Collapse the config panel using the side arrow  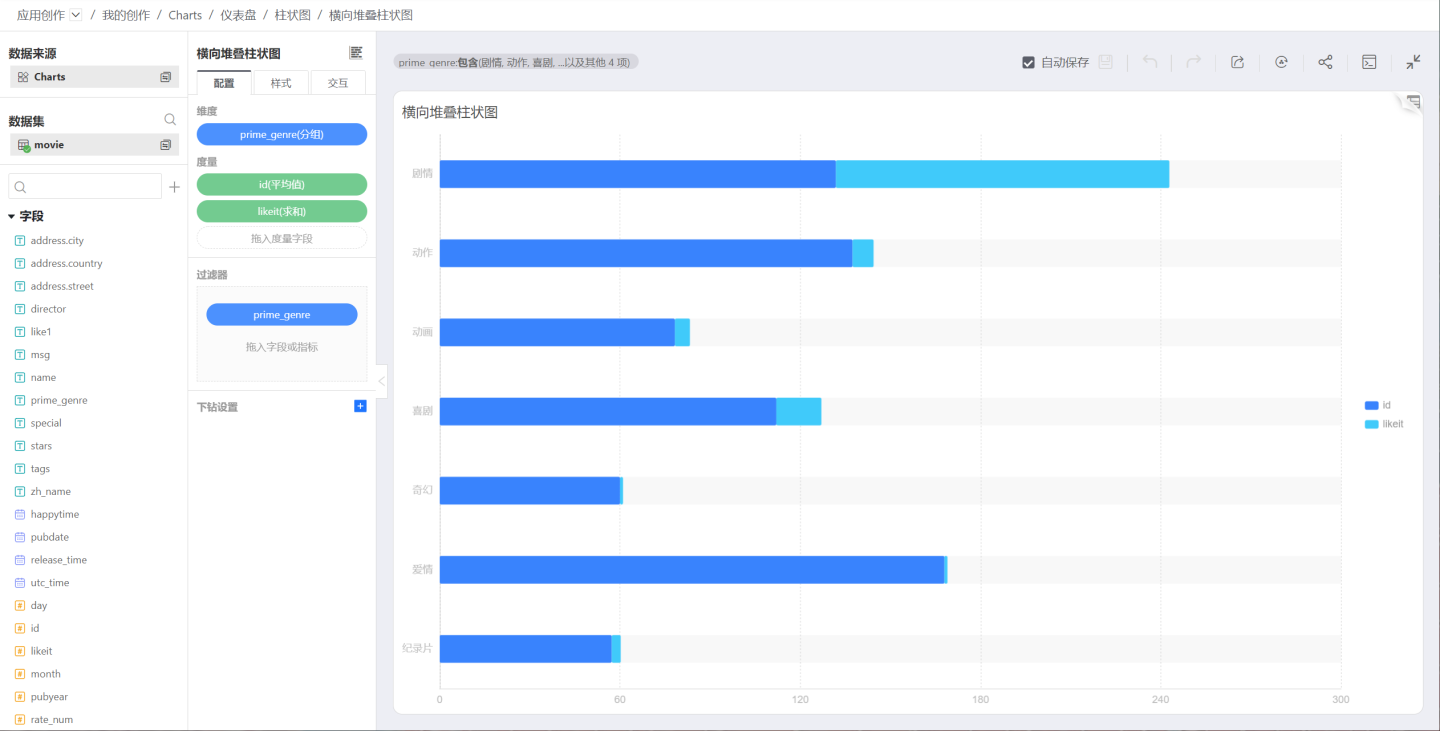(x=381, y=381)
